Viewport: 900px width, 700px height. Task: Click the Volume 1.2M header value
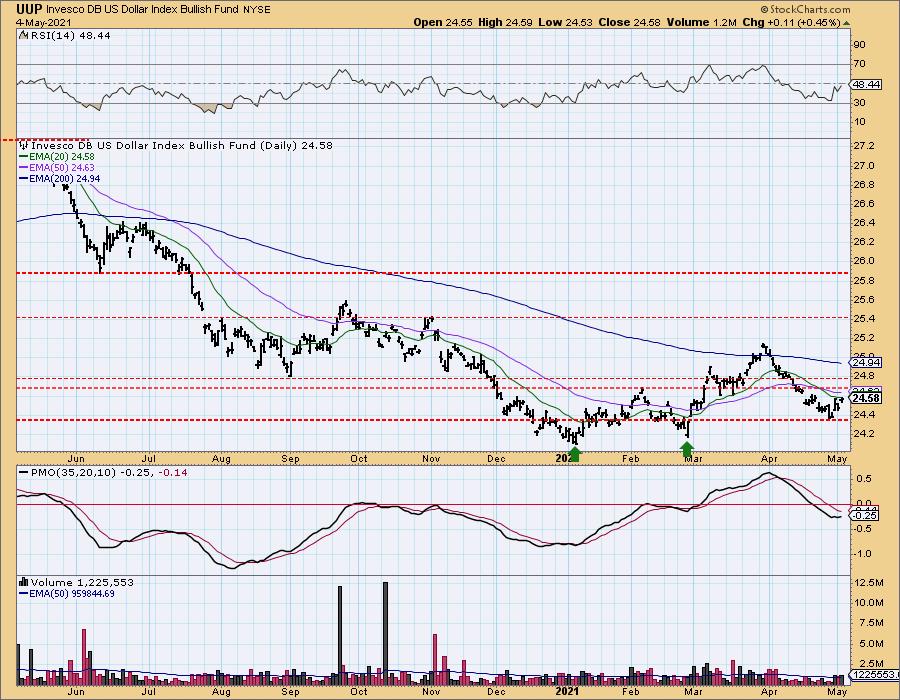click(x=701, y=22)
